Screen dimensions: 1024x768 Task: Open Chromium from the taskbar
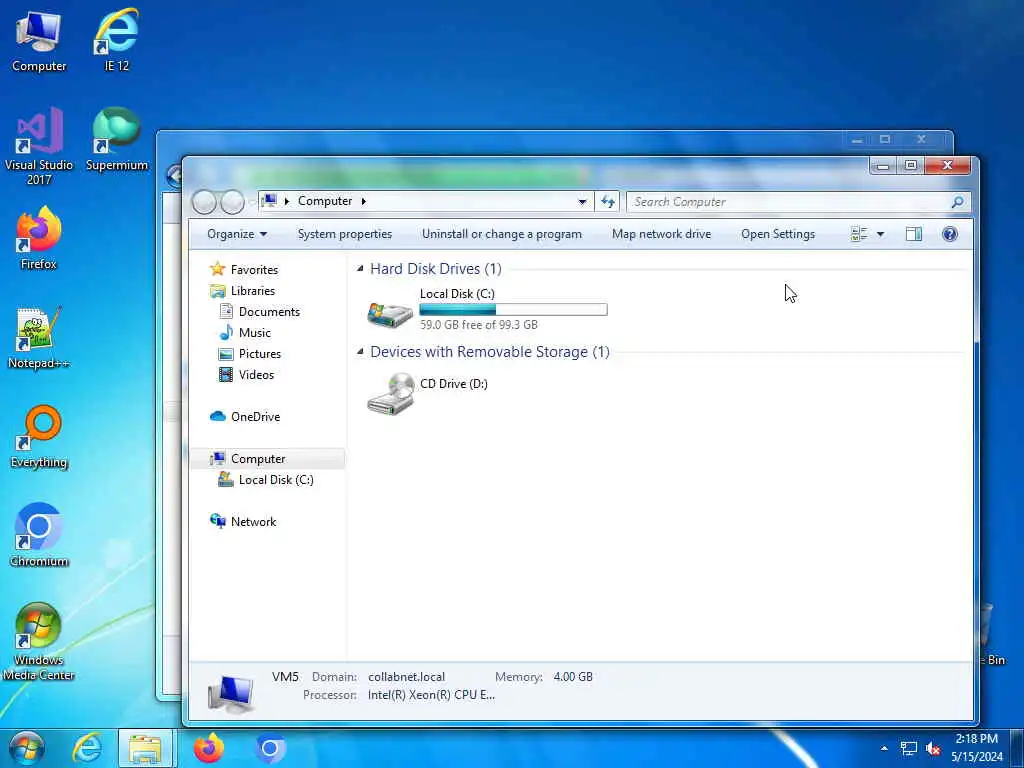[x=270, y=748]
